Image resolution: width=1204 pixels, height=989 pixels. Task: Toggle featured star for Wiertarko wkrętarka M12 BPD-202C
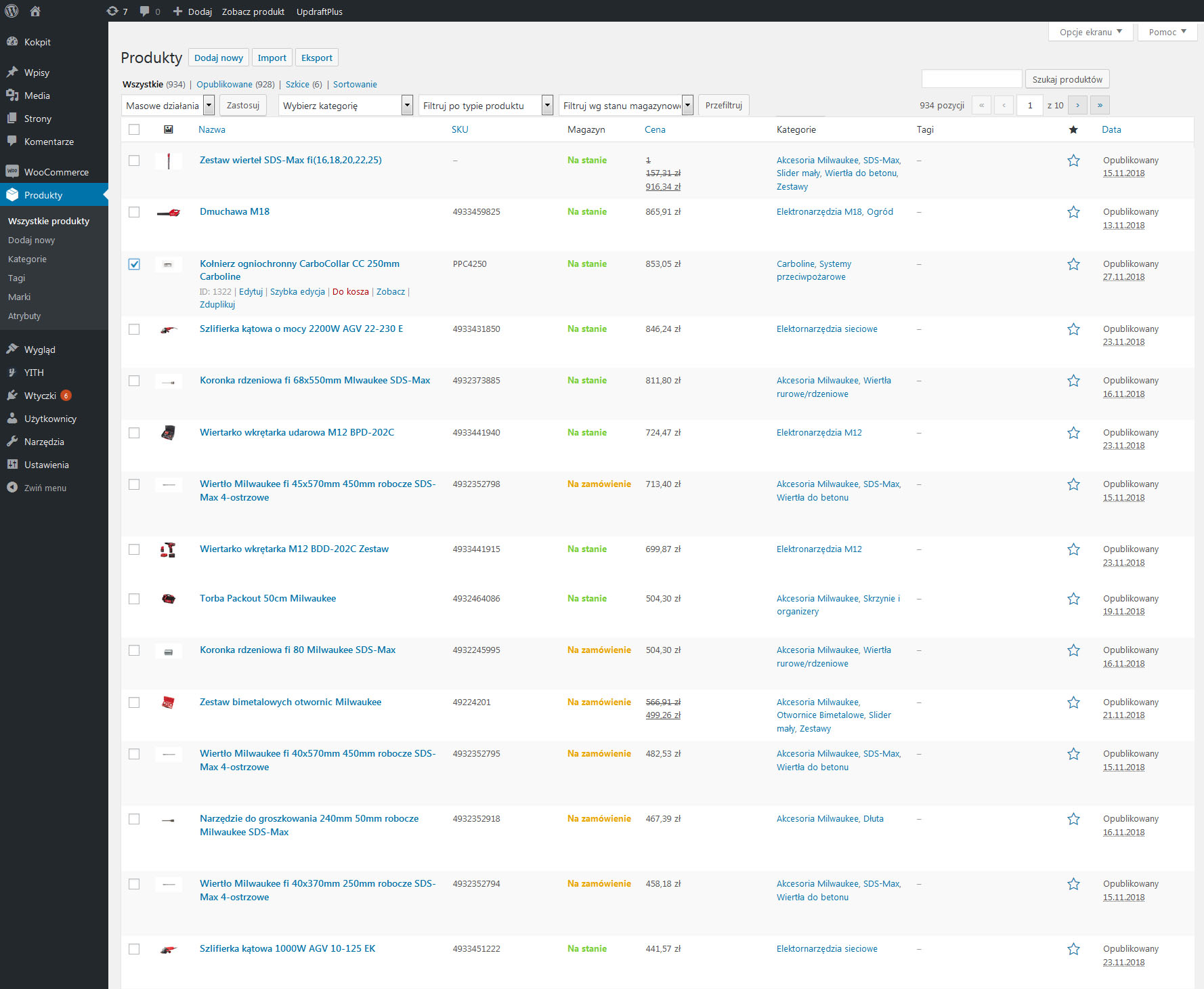(x=1073, y=433)
